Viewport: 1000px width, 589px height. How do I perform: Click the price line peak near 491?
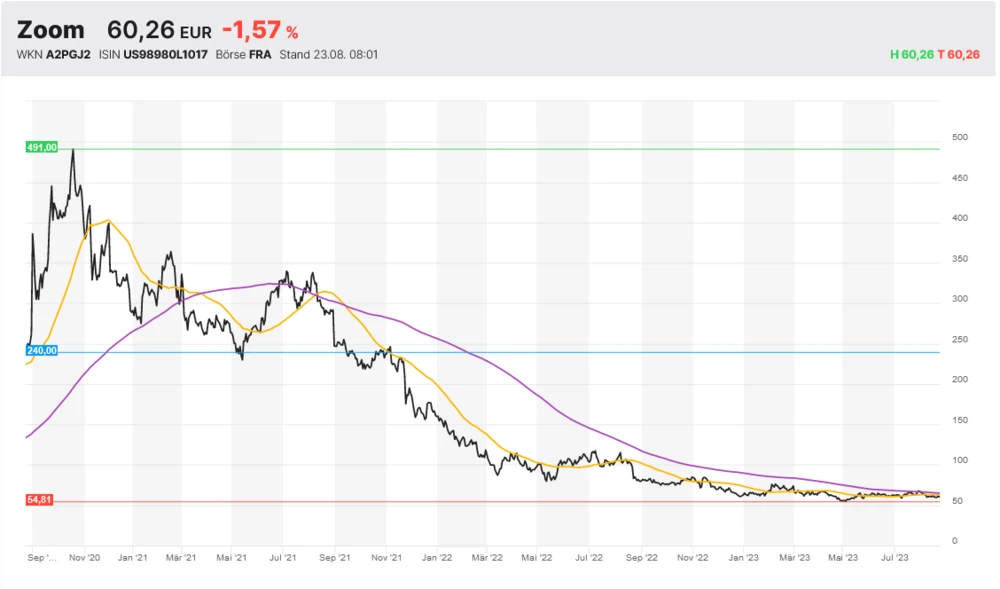tap(72, 152)
